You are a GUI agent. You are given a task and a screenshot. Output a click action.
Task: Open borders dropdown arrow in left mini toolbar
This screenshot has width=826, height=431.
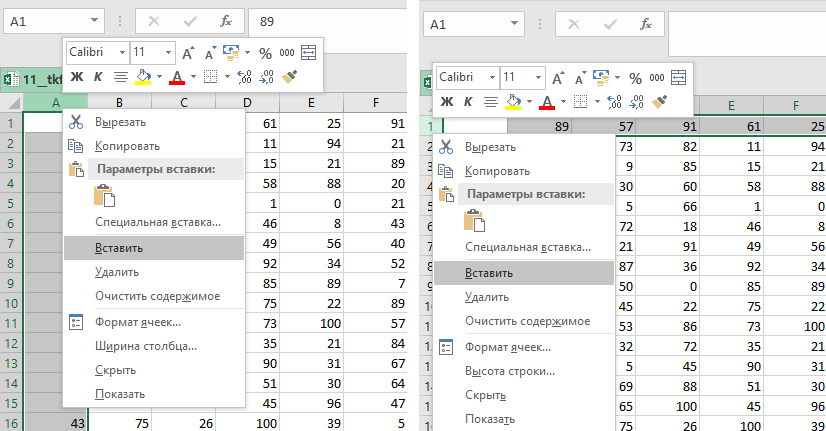(x=226, y=76)
